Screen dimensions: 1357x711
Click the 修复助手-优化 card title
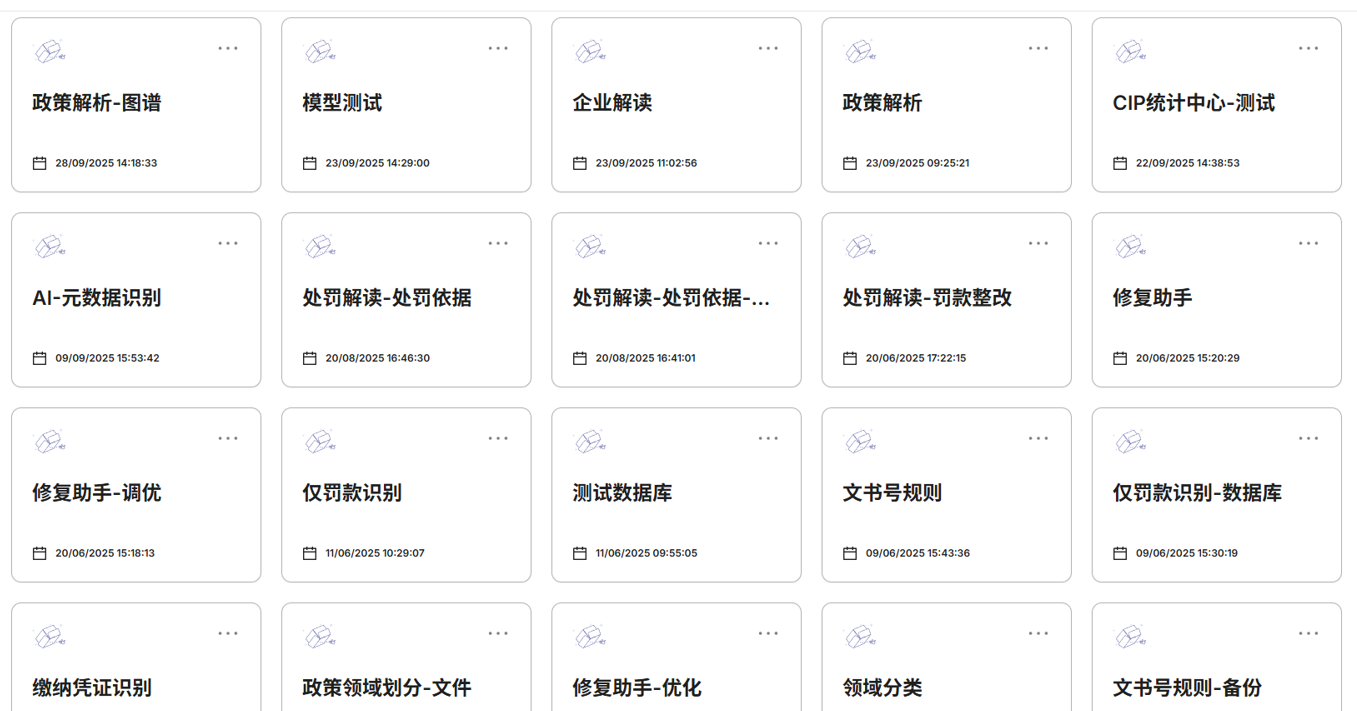pos(637,688)
